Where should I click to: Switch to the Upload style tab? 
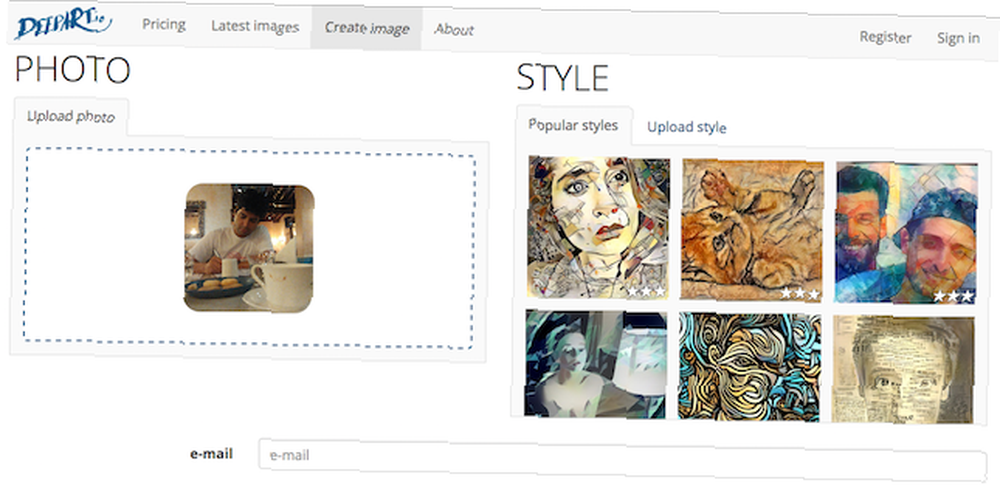coord(687,127)
